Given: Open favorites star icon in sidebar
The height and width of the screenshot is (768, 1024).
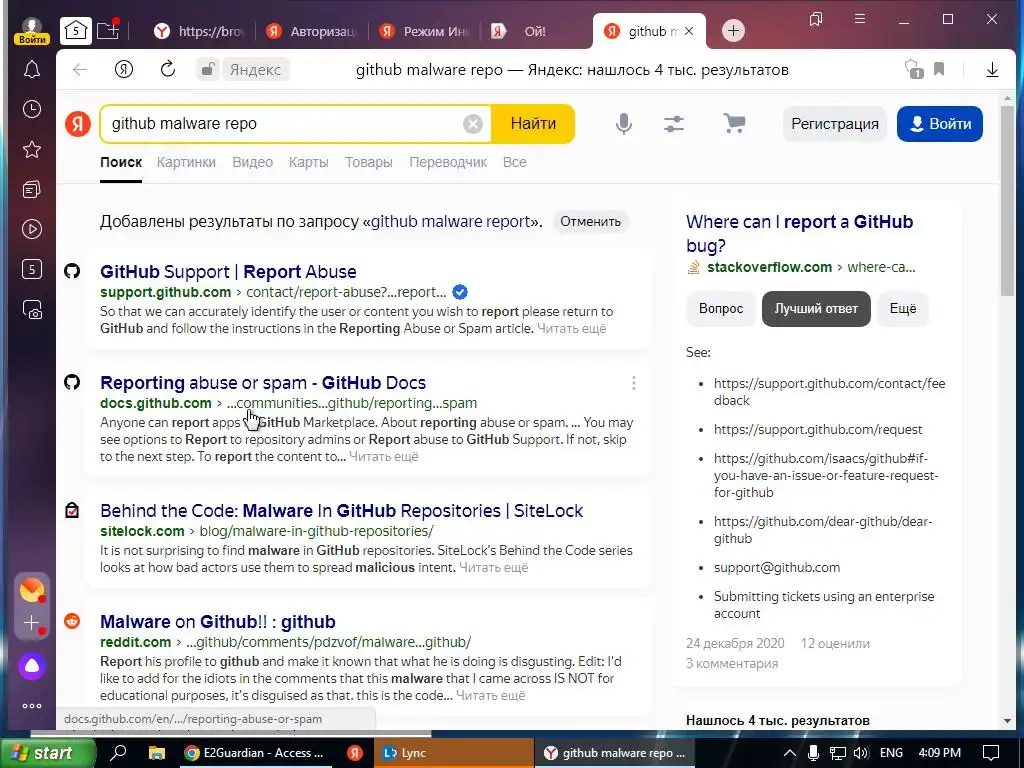Looking at the screenshot, I should tap(31, 150).
